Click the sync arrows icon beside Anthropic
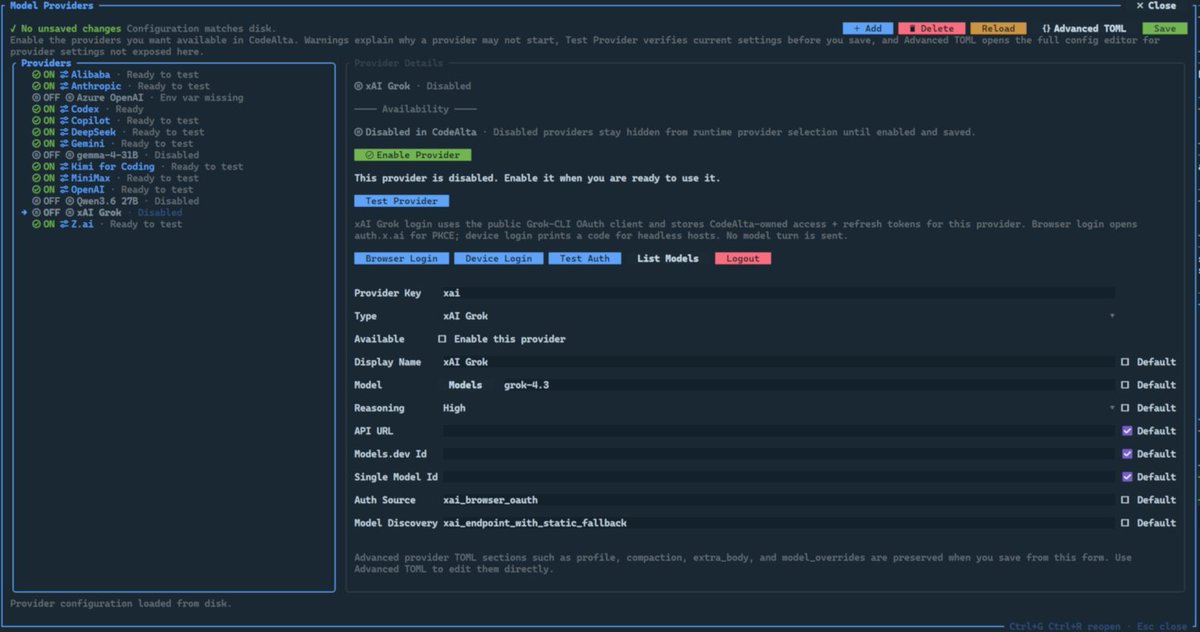1200x632 pixels. (64, 86)
